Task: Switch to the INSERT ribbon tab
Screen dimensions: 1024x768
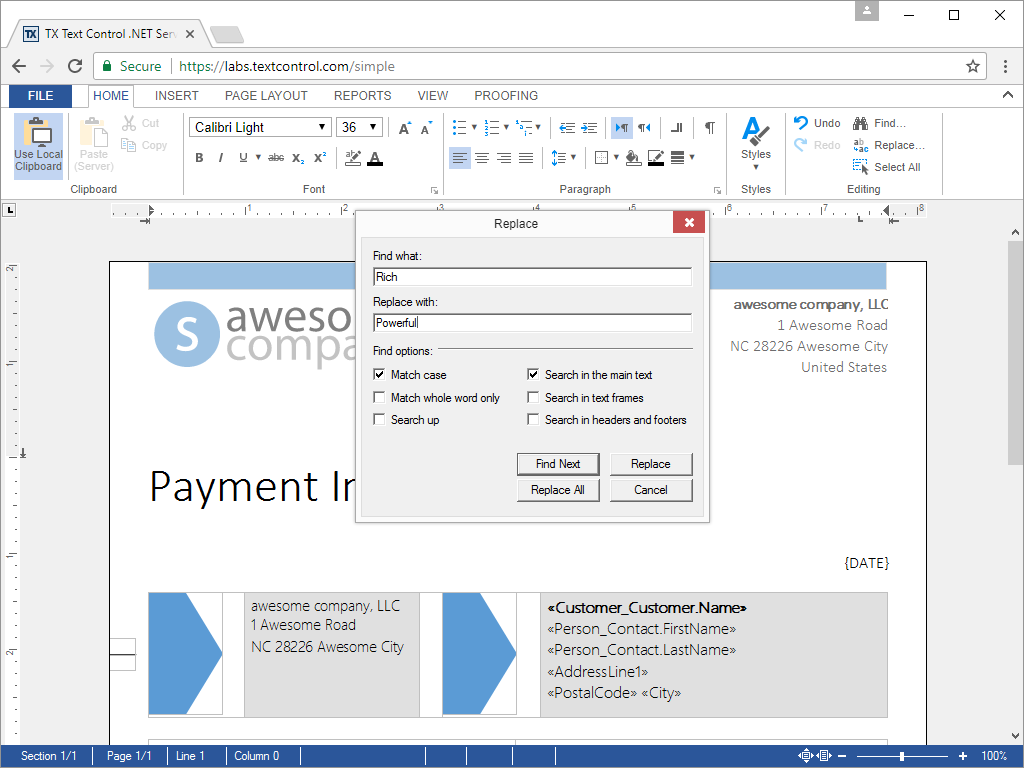Action: coord(176,96)
